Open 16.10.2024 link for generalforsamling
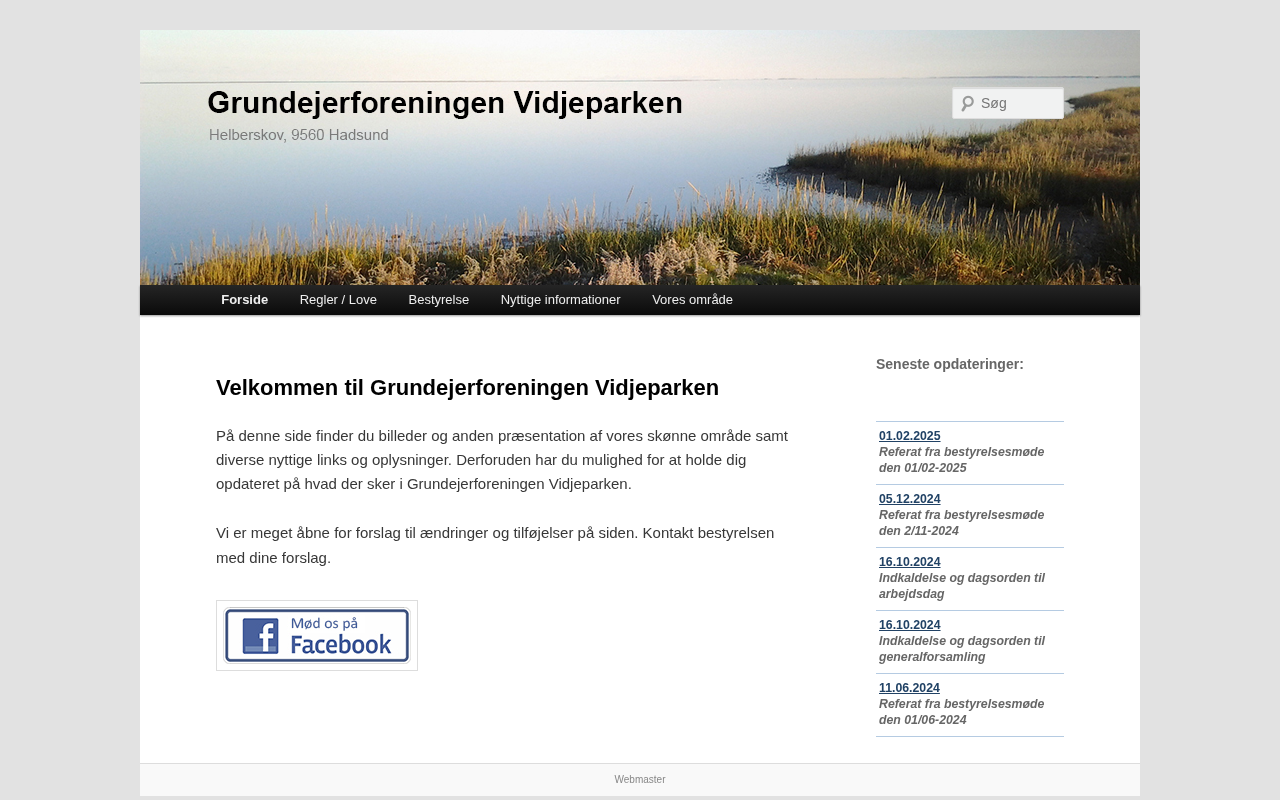1280x800 pixels. pyautogui.click(x=910, y=625)
